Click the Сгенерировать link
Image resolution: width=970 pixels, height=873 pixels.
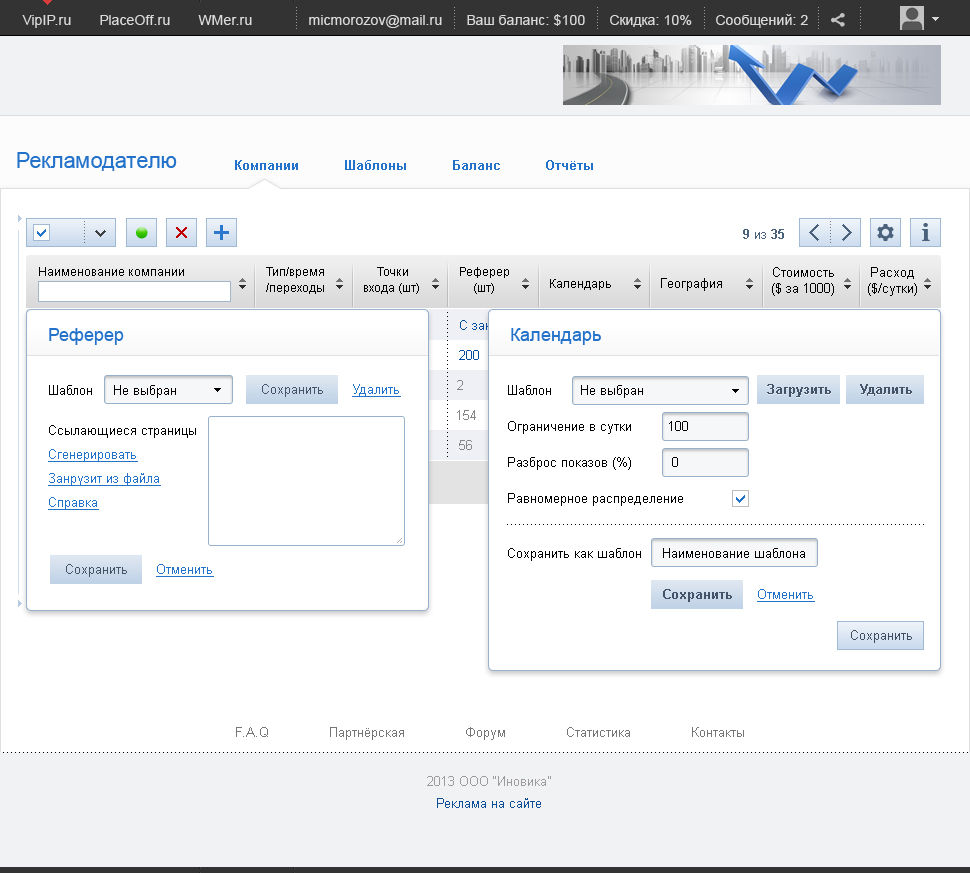coord(92,455)
